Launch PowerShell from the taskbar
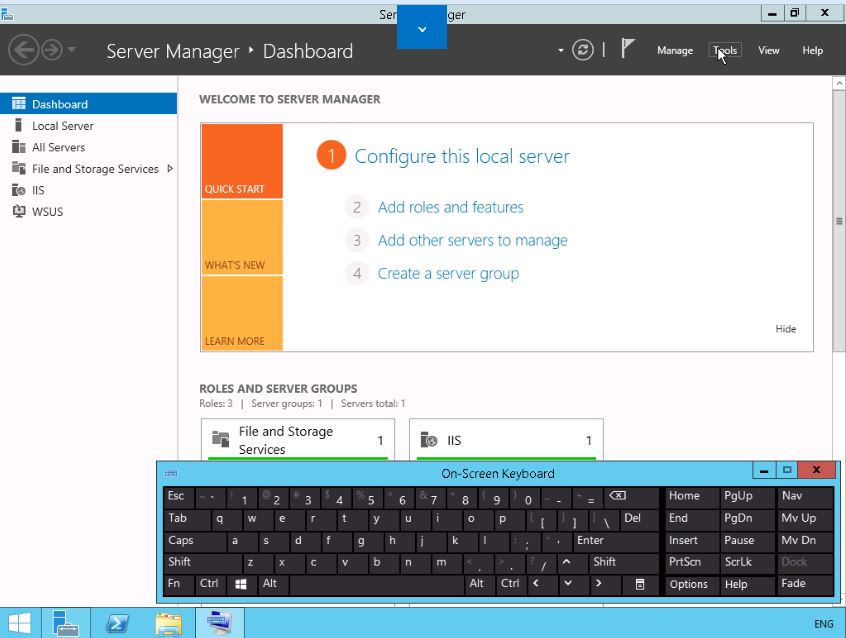 [118, 623]
